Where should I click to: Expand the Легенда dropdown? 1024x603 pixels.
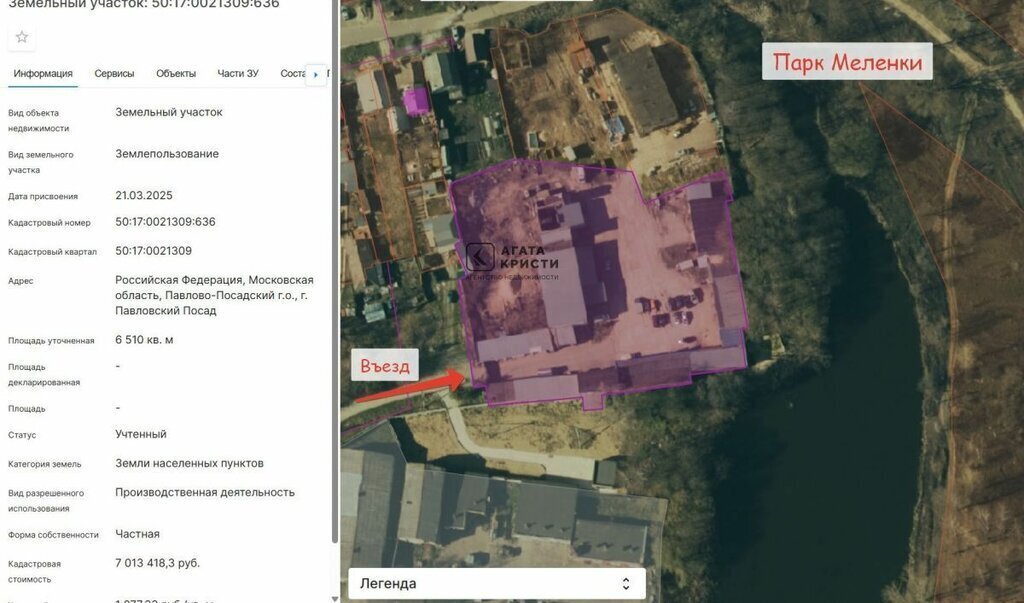click(497, 583)
